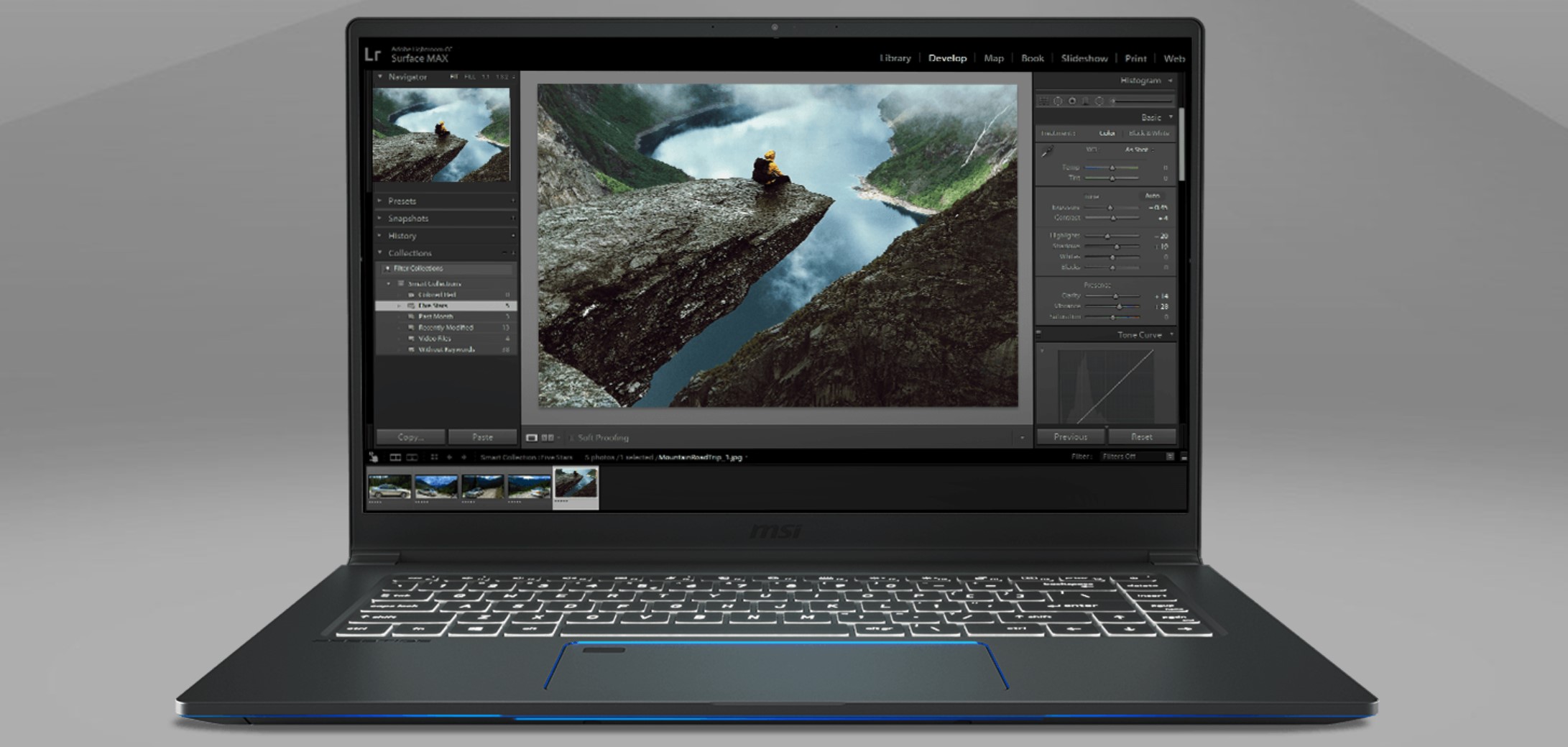Click the Copy... settings button
The image size is (1568, 747).
tap(410, 437)
